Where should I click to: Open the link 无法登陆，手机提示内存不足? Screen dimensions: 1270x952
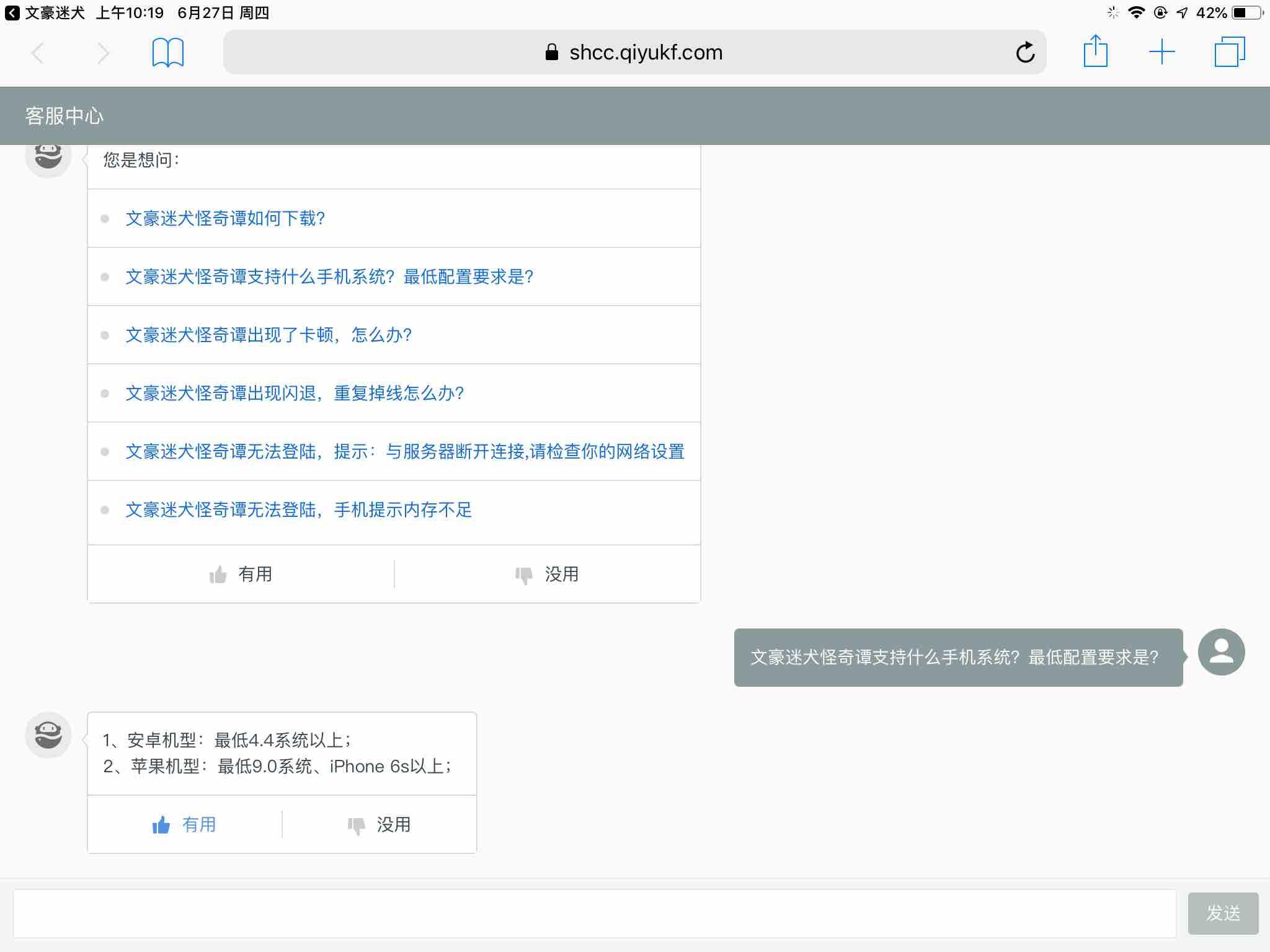pos(299,509)
